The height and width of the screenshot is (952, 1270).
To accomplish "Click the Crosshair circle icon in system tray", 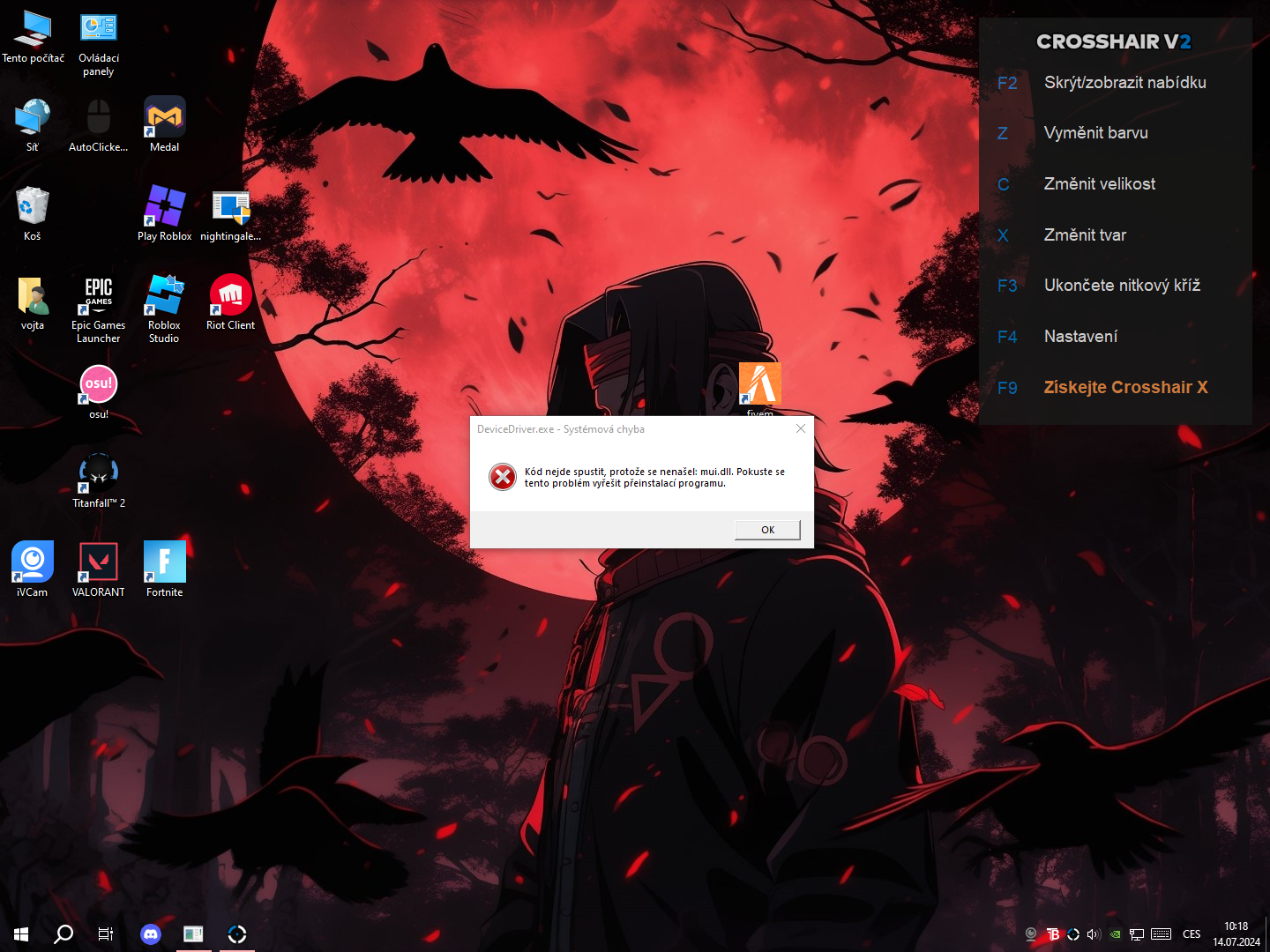I will coord(1073,934).
